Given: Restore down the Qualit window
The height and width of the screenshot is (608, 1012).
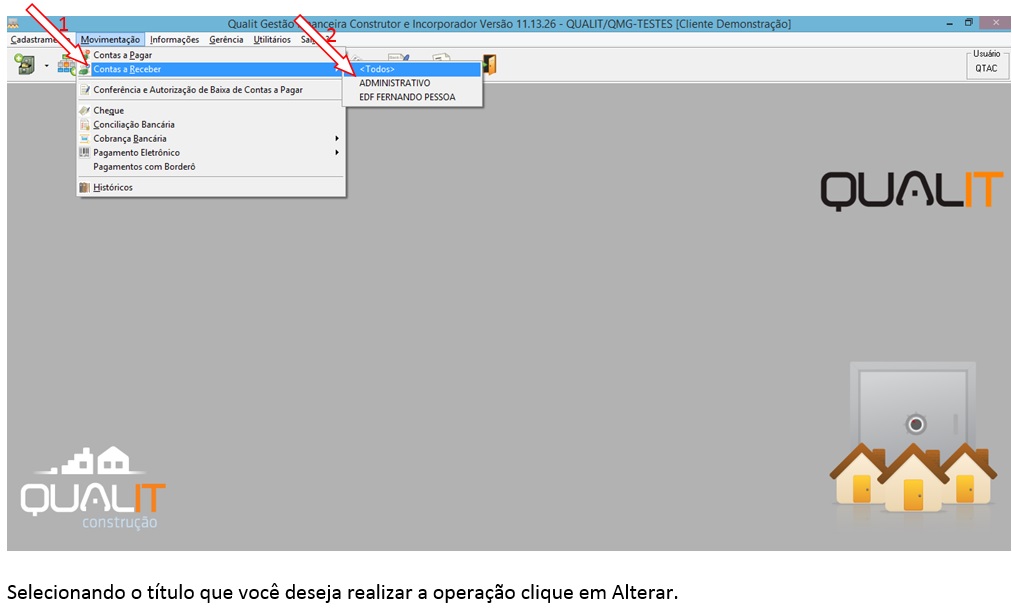Looking at the screenshot, I should coord(968,23).
